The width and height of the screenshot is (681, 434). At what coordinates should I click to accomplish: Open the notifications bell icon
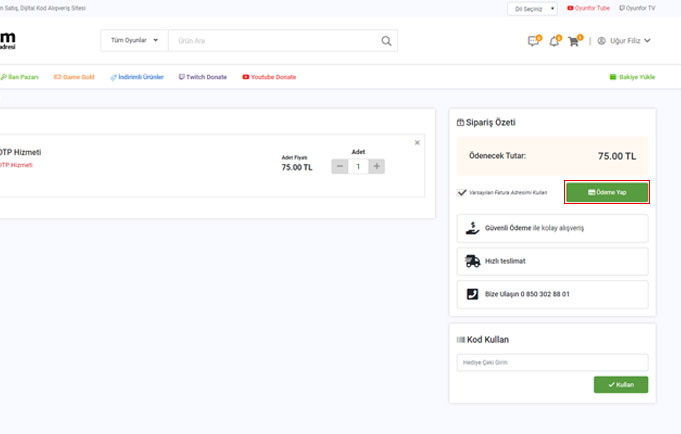tap(554, 41)
